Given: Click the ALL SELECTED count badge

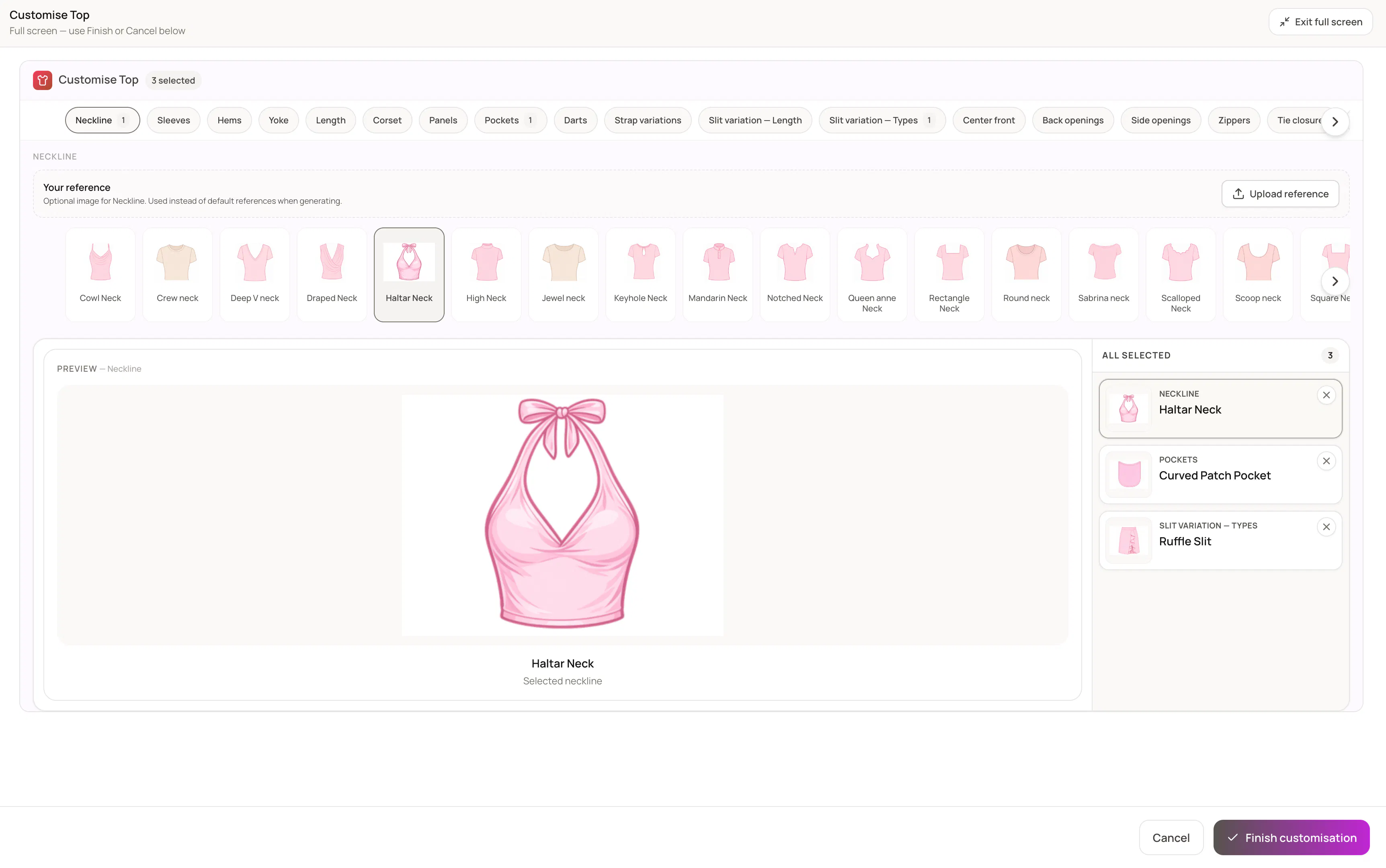Looking at the screenshot, I should 1330,355.
